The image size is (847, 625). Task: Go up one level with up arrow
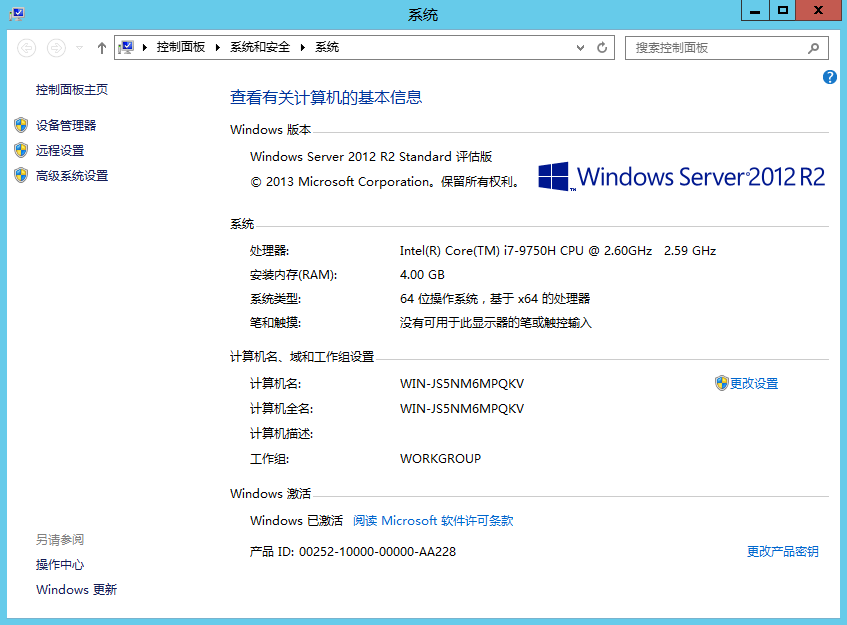[102, 48]
